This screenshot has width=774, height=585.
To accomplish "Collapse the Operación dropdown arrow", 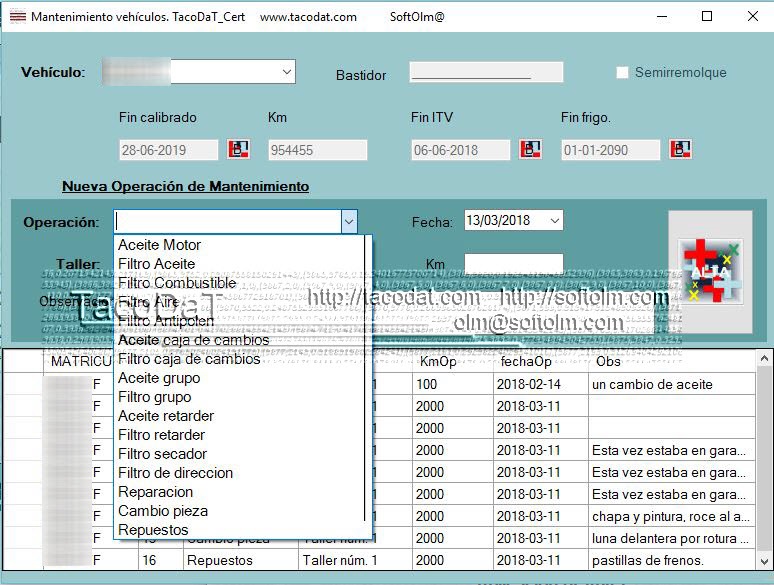I will (x=348, y=222).
